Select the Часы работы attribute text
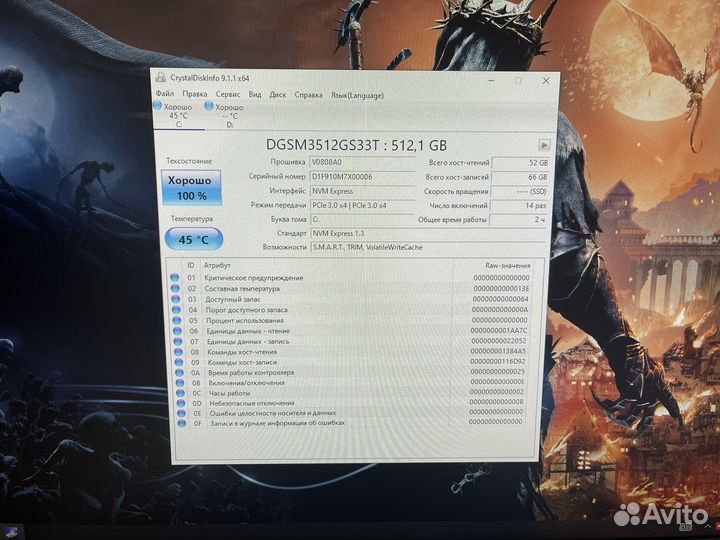Image resolution: width=720 pixels, height=540 pixels. tap(230, 393)
